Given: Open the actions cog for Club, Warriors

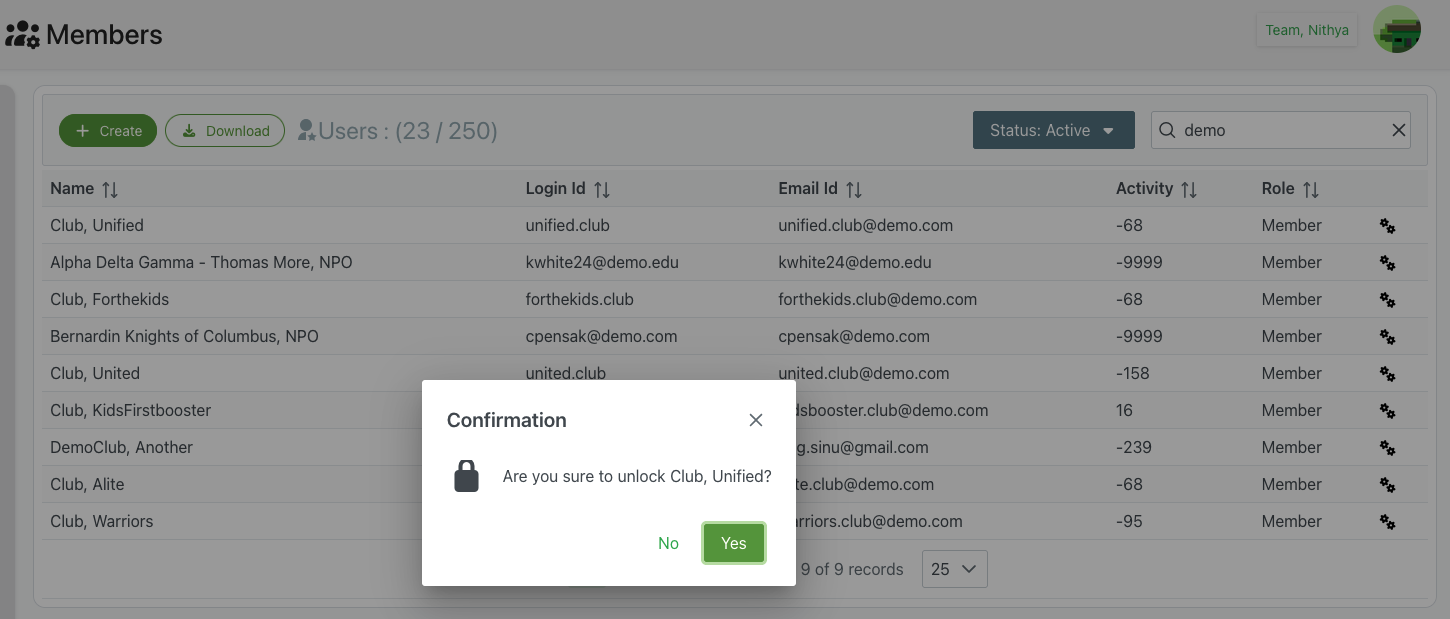Looking at the screenshot, I should coord(1387,522).
